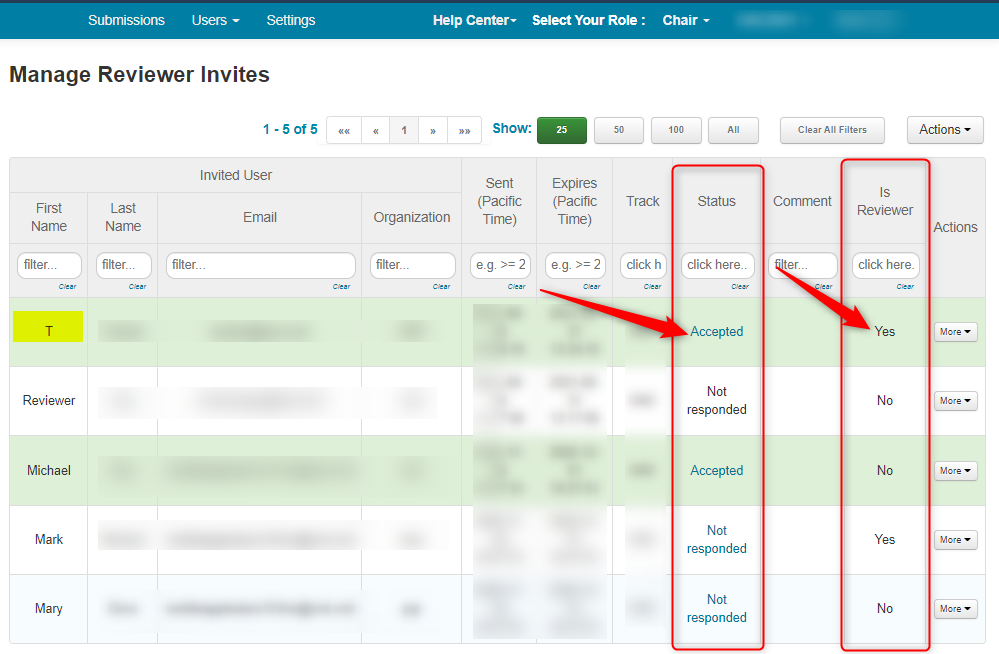The width and height of the screenshot is (999, 654).
Task: Clear the First Name filter
Action: [x=68, y=287]
